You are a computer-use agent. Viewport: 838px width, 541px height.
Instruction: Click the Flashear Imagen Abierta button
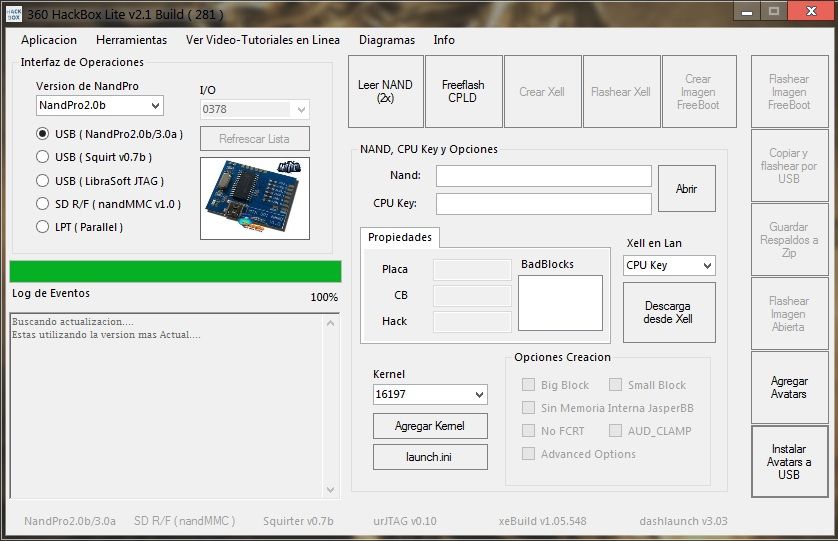[789, 314]
